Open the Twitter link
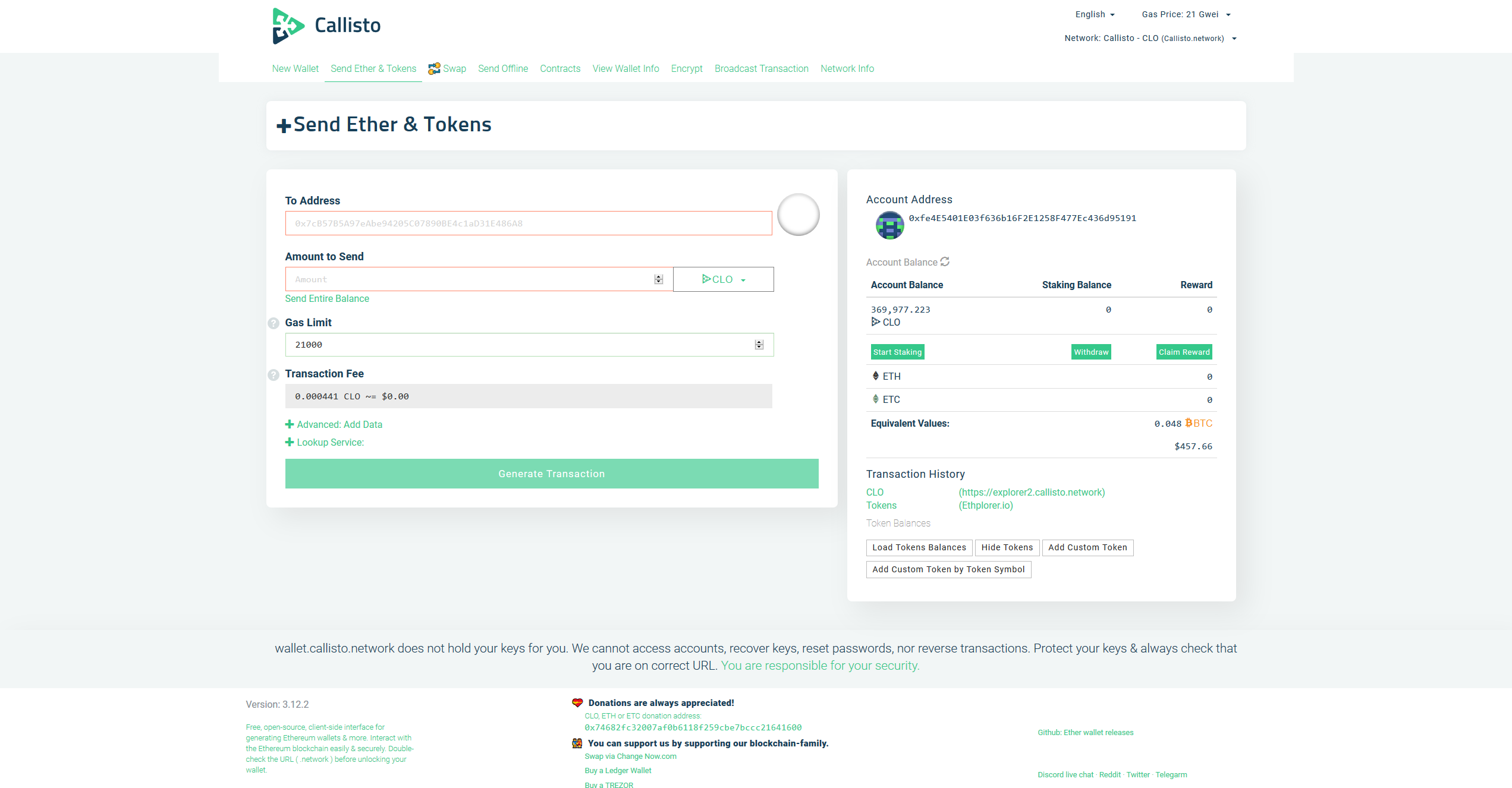This screenshot has height=788, width=1512. (1138, 775)
